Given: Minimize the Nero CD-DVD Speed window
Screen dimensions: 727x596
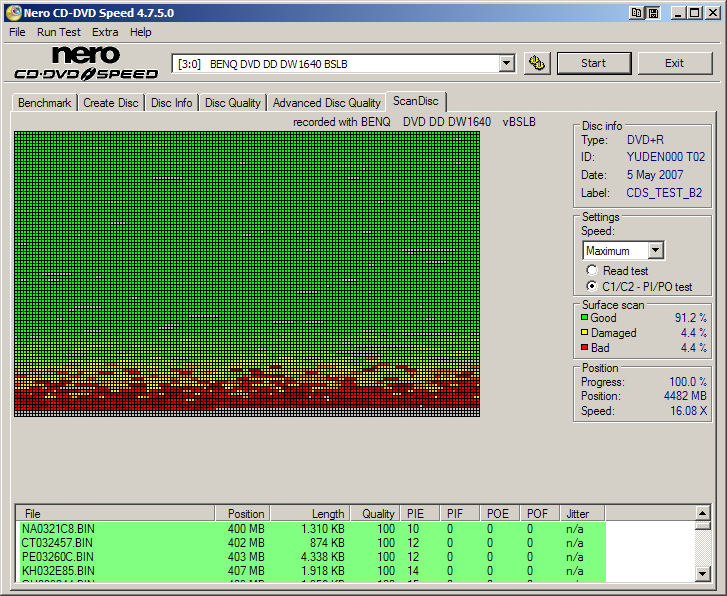Looking at the screenshot, I should (x=678, y=13).
